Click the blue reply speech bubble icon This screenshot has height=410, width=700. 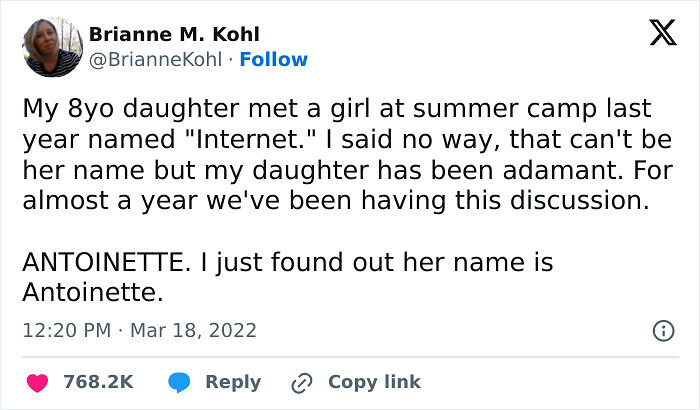(x=179, y=382)
